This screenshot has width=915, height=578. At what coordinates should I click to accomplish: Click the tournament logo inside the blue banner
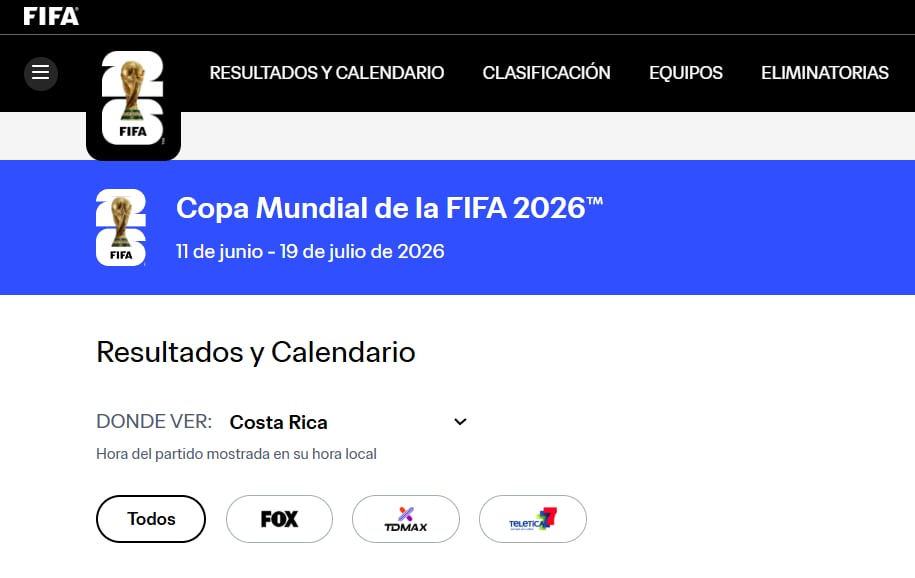click(120, 227)
